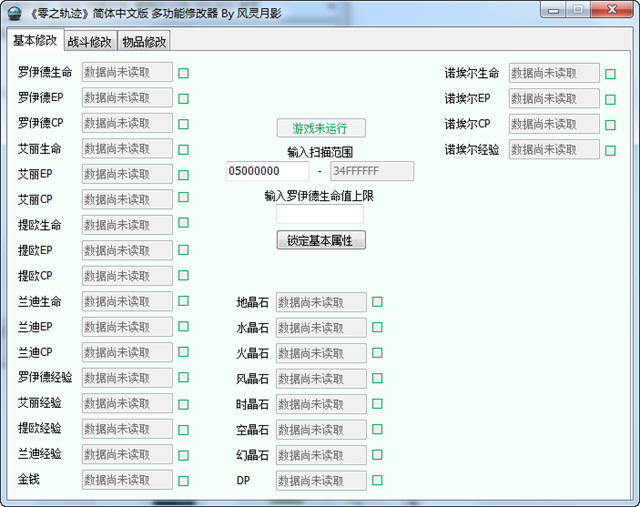640x507 pixels.
Task: Toggle the 提欧经验 checkbox
Action: click(x=183, y=430)
